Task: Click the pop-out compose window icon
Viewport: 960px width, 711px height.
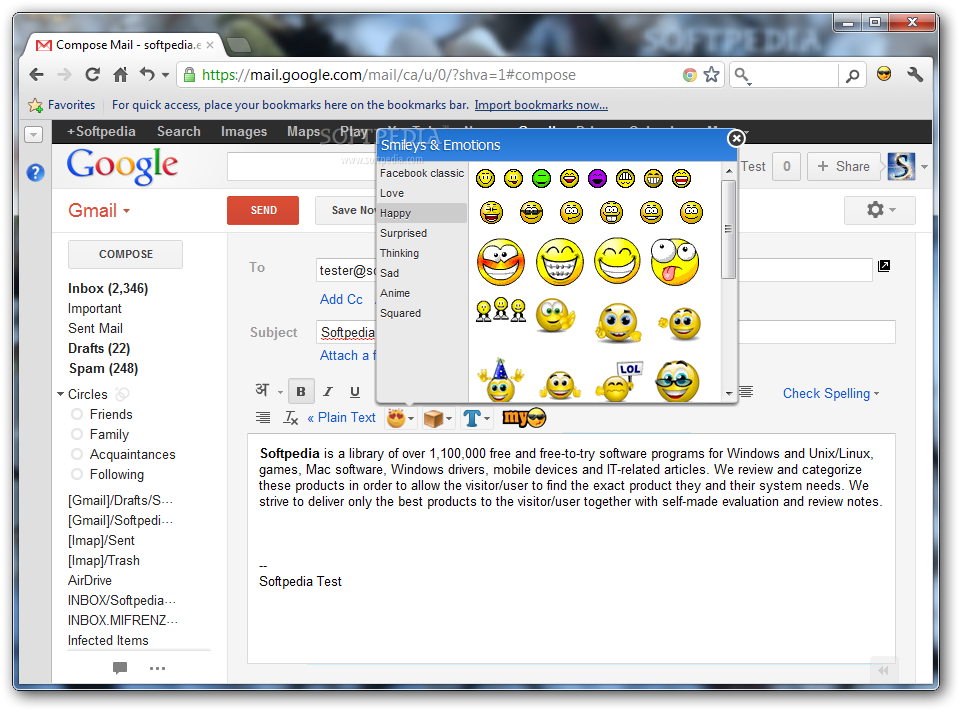Action: pos(883,266)
